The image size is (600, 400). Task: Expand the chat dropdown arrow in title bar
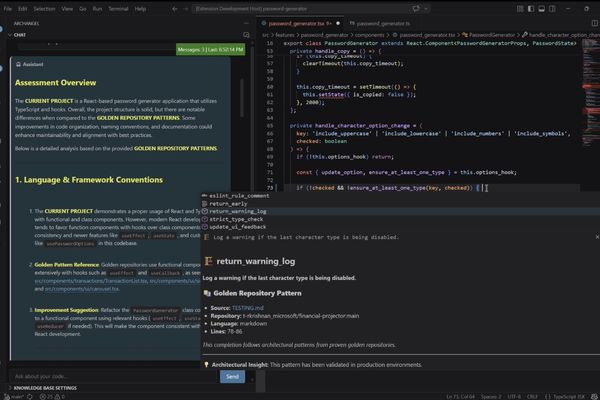[x=426, y=8]
